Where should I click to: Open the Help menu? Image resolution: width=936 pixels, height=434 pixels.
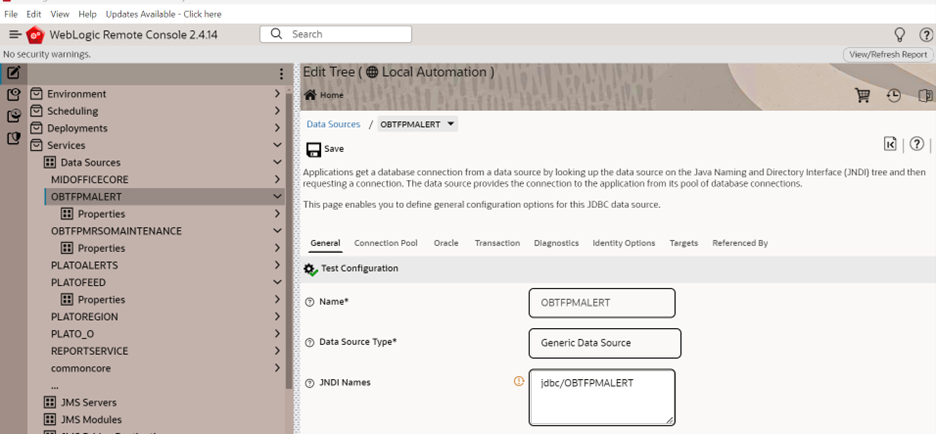(88, 14)
